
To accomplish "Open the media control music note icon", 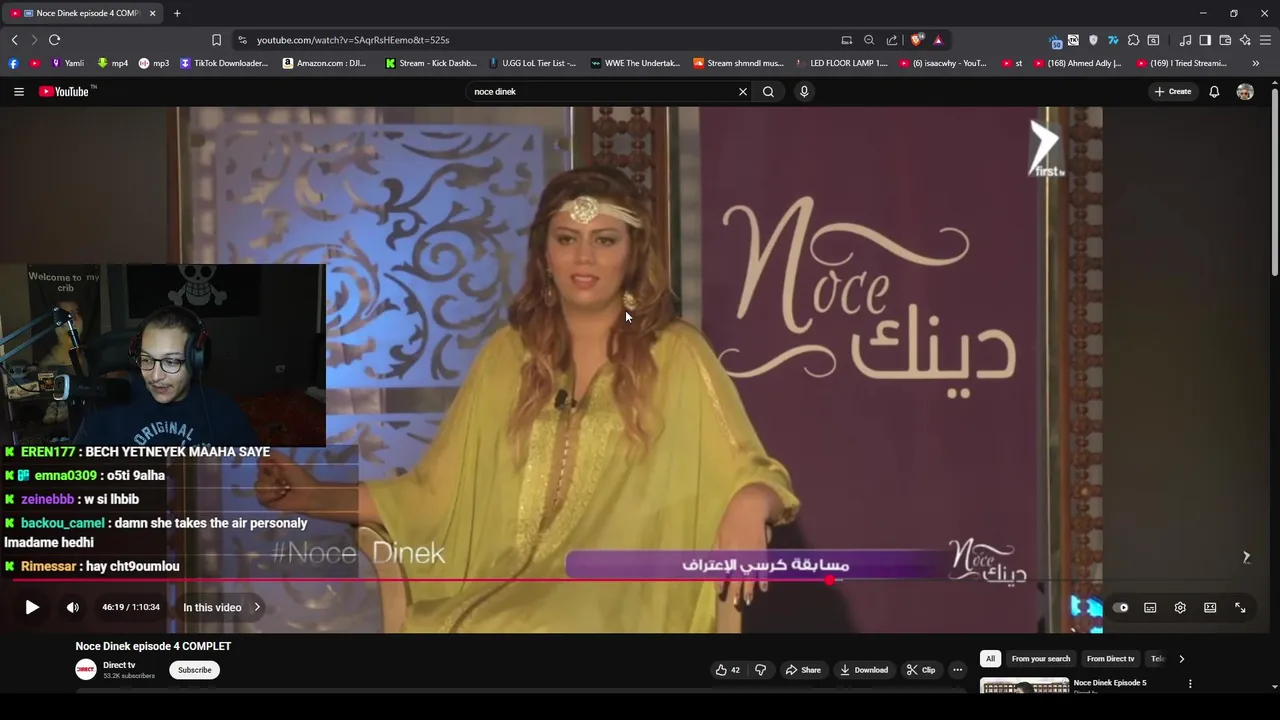I will click(1185, 40).
